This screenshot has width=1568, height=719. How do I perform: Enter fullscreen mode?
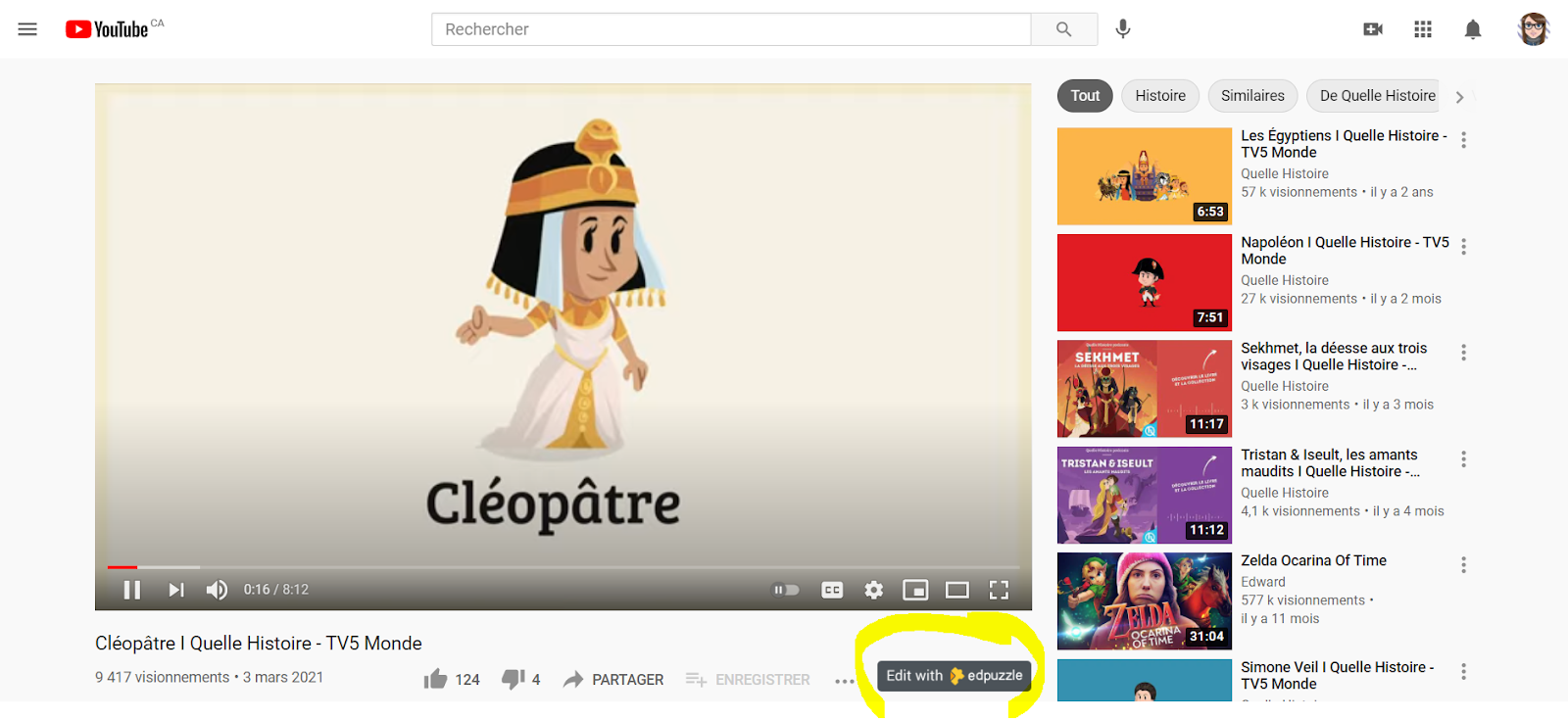point(999,590)
